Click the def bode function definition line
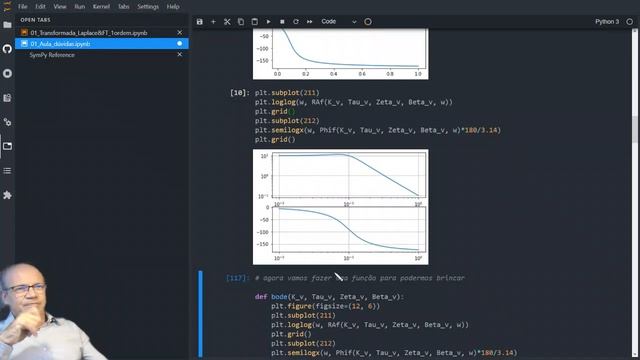This screenshot has width=640, height=360. point(329,297)
